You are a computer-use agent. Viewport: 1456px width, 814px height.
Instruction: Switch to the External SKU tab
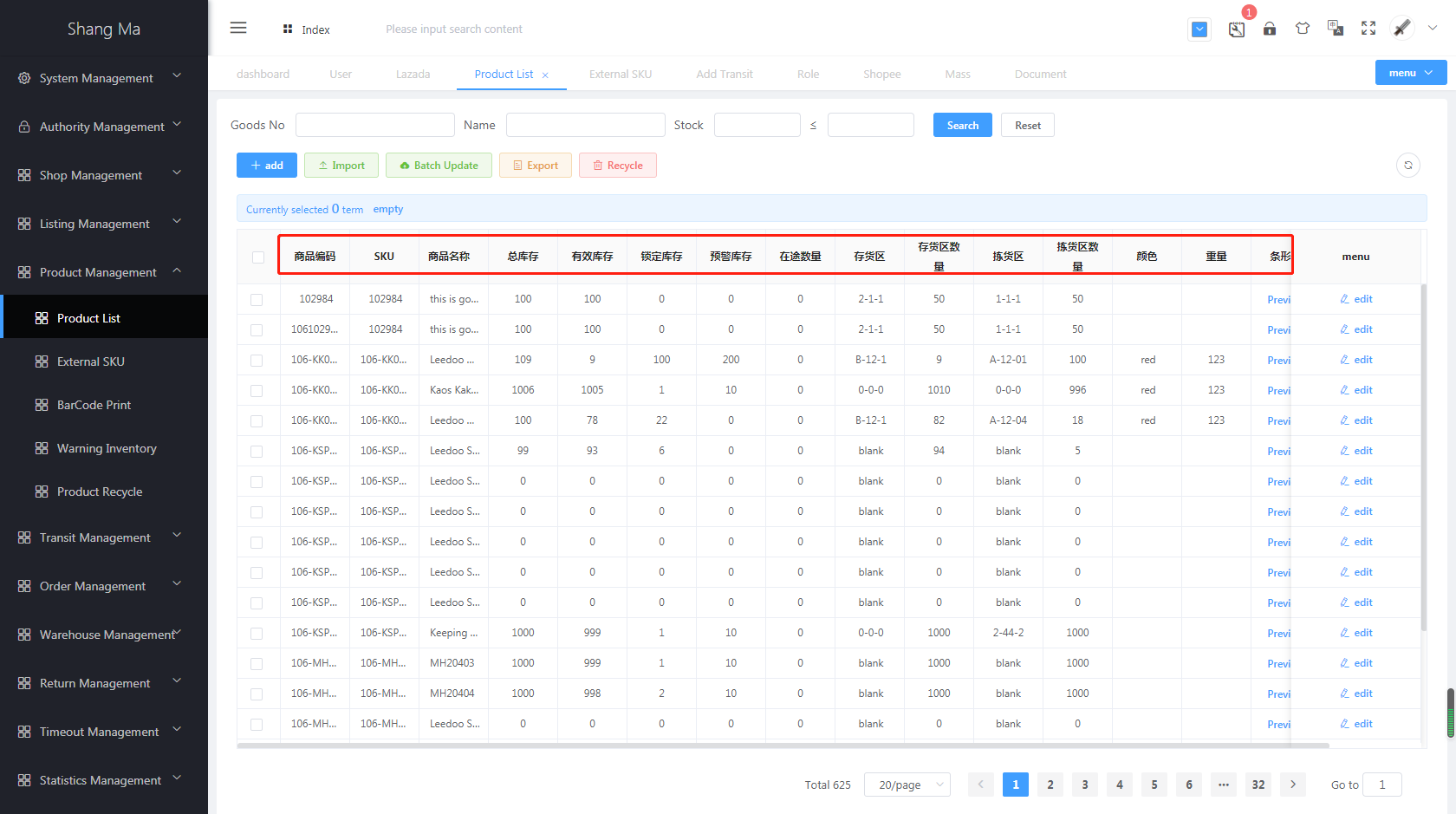621,75
